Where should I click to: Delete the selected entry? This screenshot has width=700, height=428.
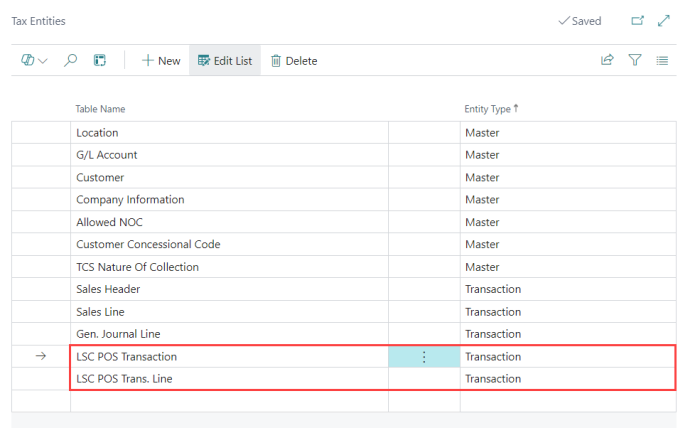click(294, 61)
